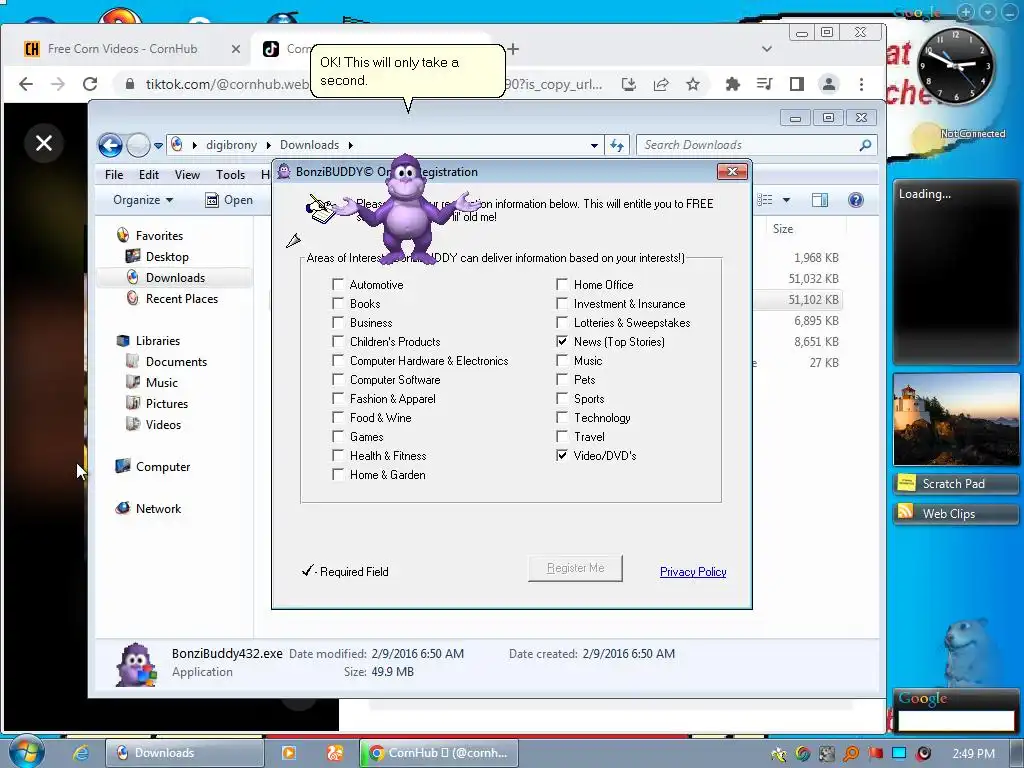Check the Automotive interest box
Viewport: 1024px width, 768px height.
point(338,284)
